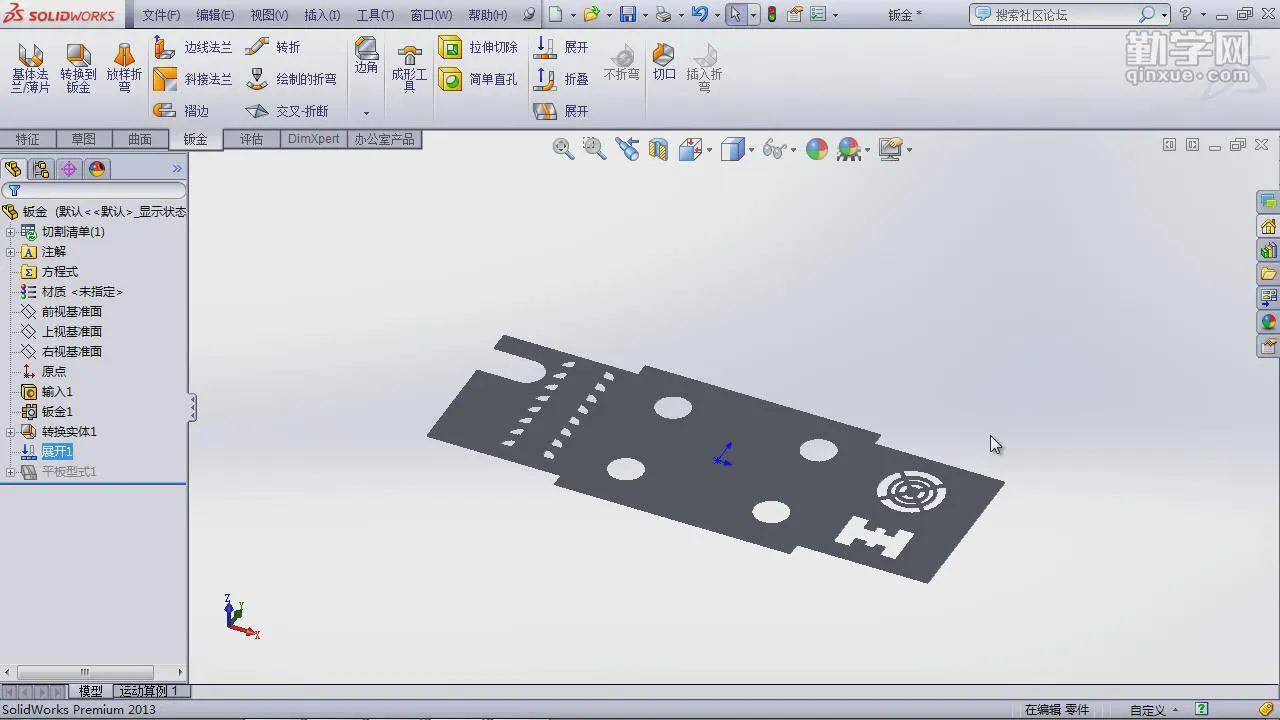1280x720 pixels.
Task: Click the Zoom to Area view icon
Action: click(594, 149)
